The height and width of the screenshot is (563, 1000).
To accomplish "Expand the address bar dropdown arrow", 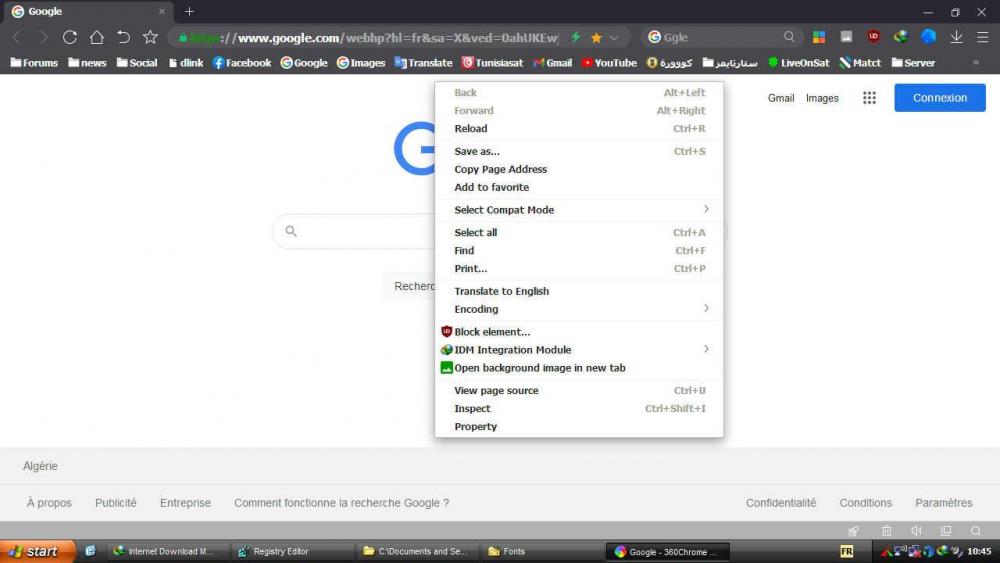I will point(614,38).
